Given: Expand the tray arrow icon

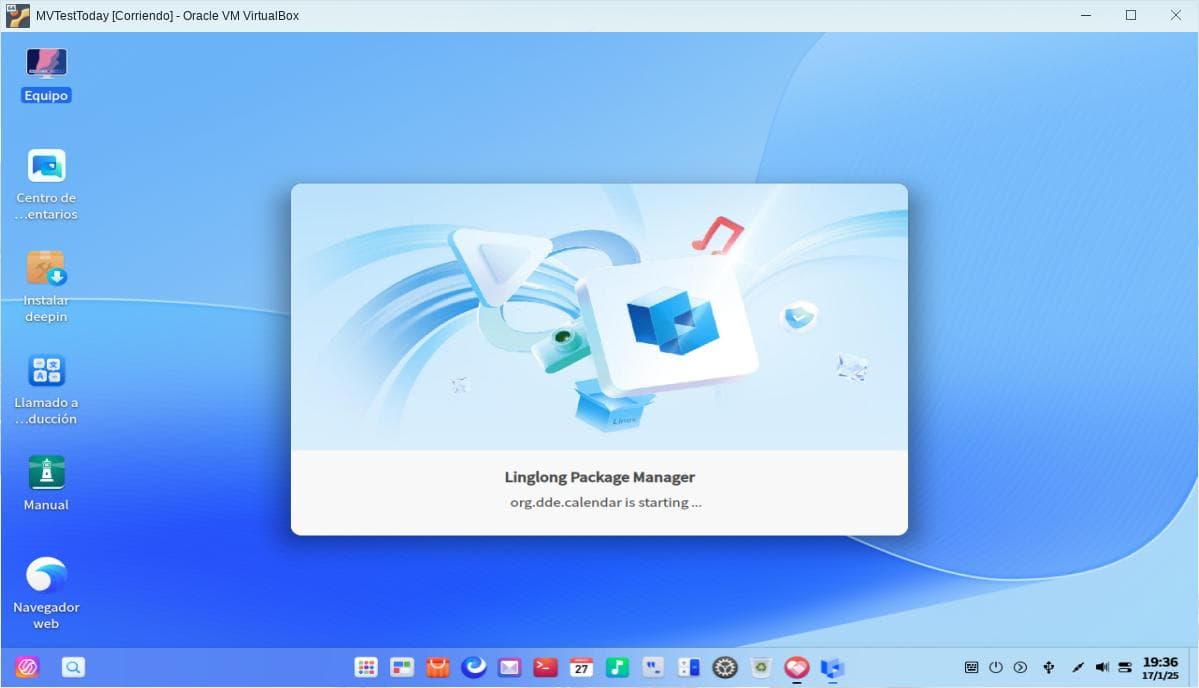Looking at the screenshot, I should (1020, 667).
